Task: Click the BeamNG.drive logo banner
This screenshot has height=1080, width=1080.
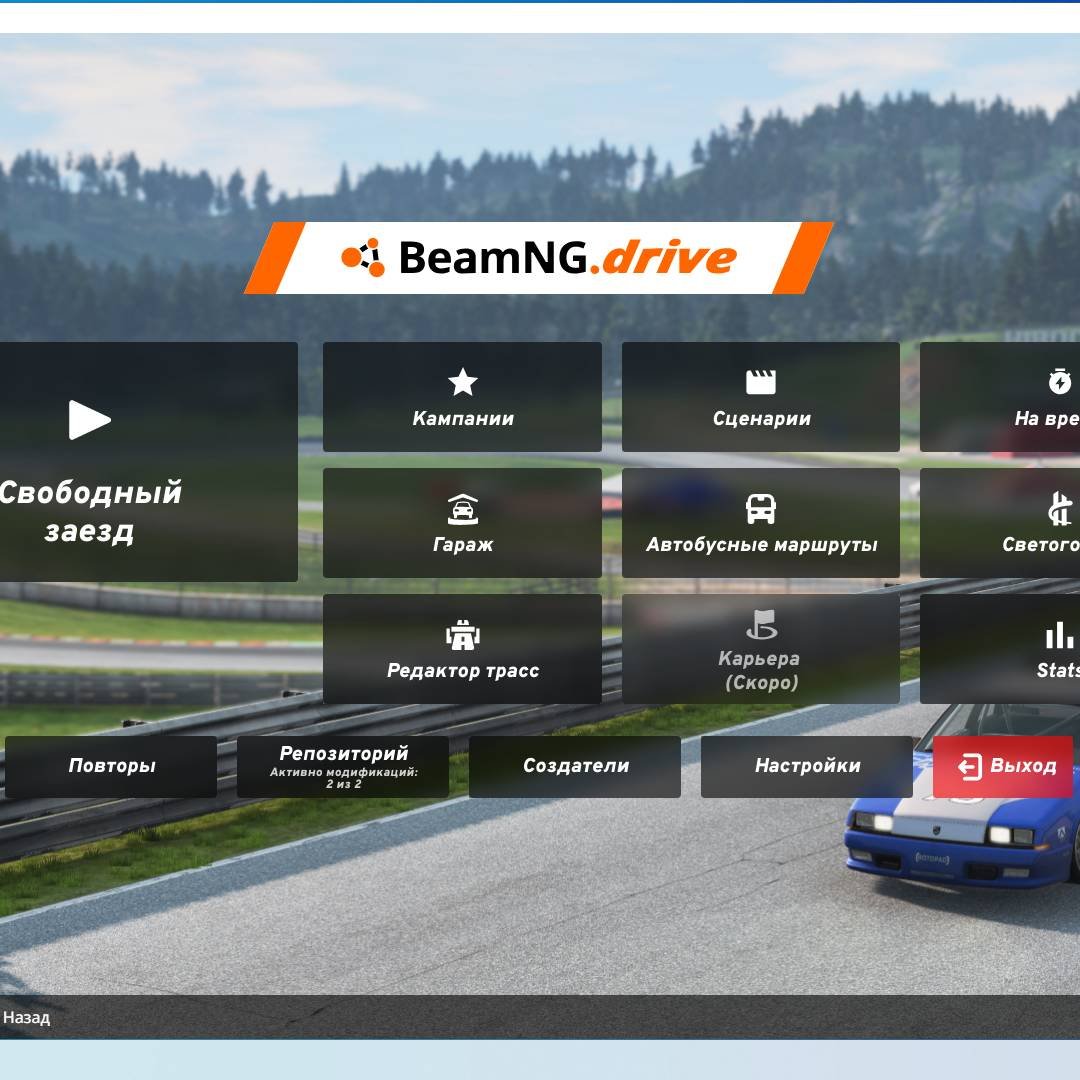Action: 539,258
